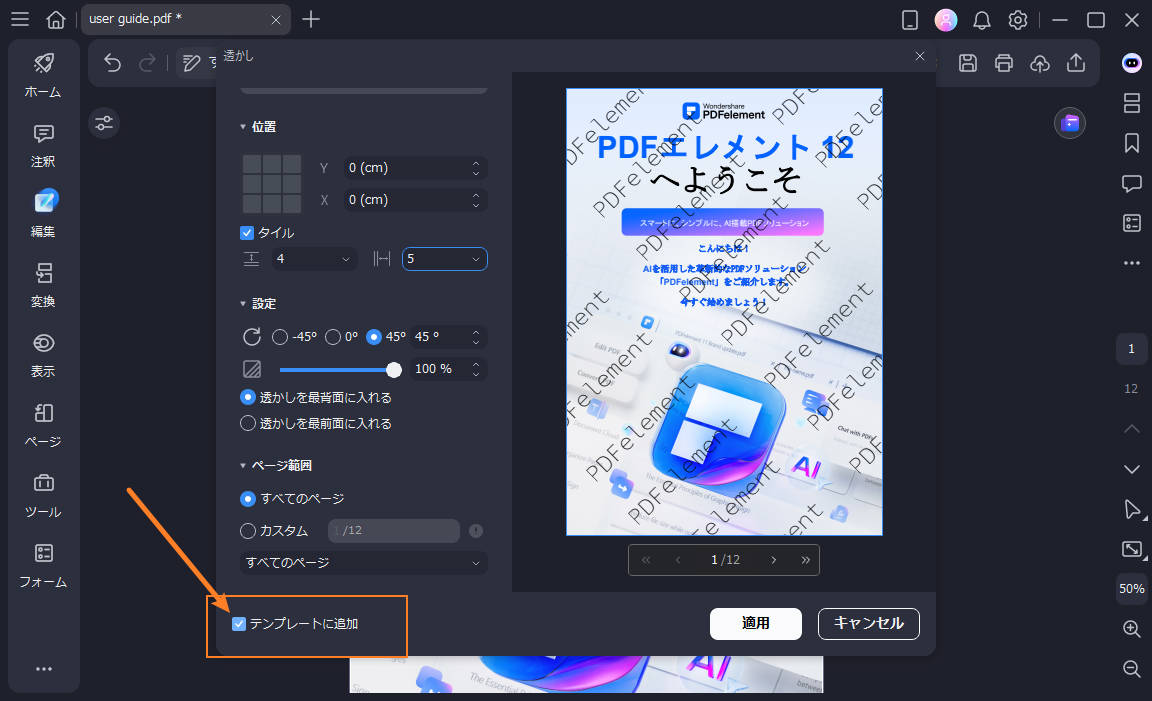Viewport: 1152px width, 701px height.
Task: Open the hamburger menu top left
Action: 20,19
